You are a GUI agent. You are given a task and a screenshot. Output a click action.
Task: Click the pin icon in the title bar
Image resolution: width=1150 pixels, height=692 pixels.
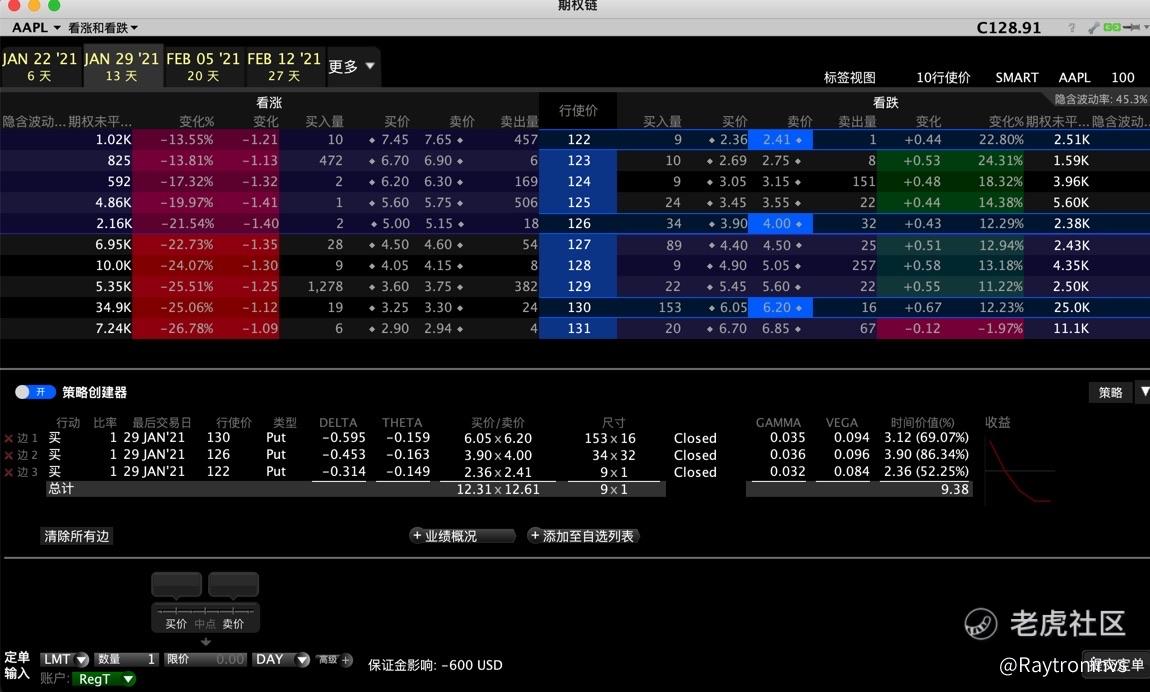point(1132,28)
